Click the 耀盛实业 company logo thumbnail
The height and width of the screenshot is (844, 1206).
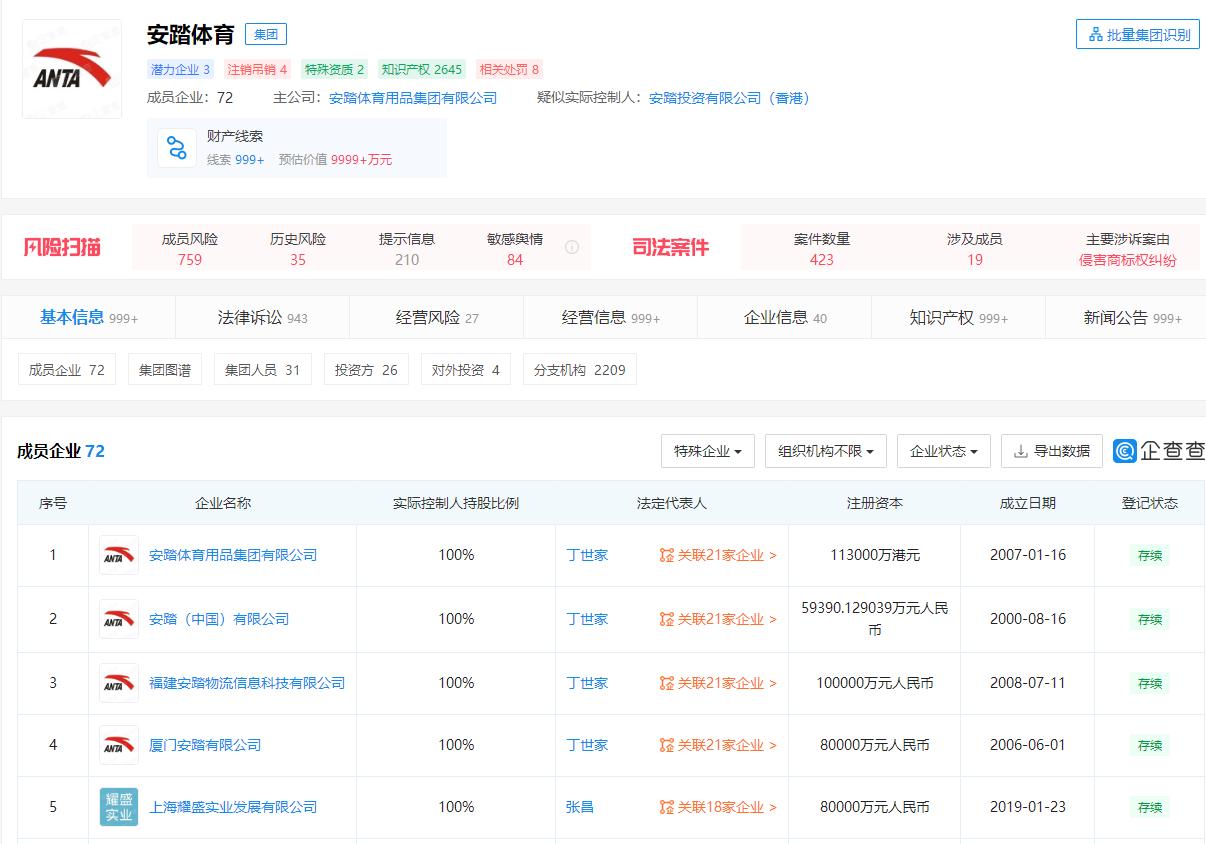[118, 807]
